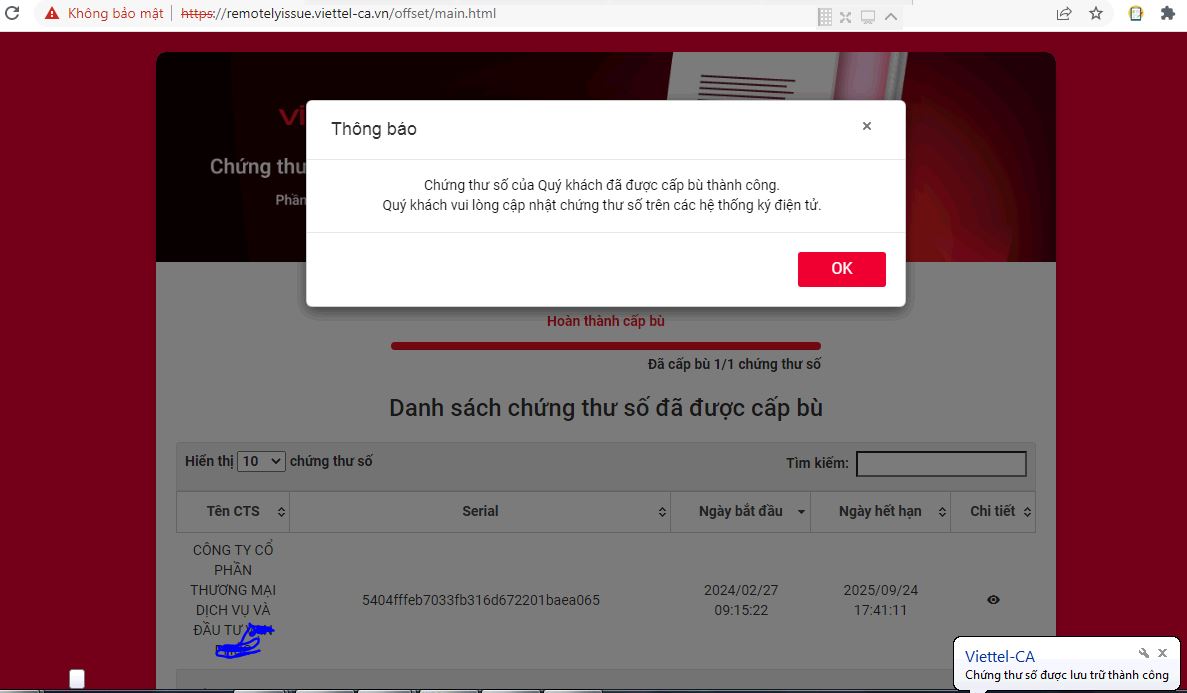1187x693 pixels.
Task: View certificate details with the eye icon
Action: click(993, 600)
